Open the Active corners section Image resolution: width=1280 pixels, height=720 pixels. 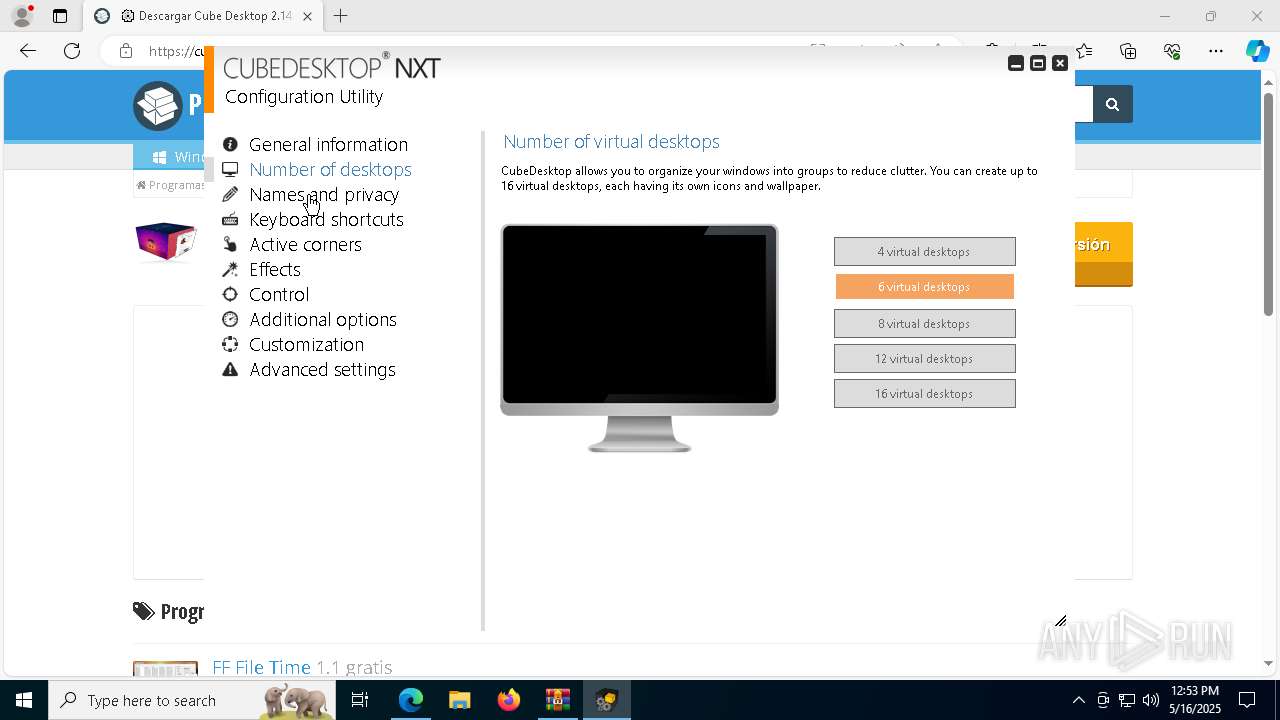(x=305, y=244)
